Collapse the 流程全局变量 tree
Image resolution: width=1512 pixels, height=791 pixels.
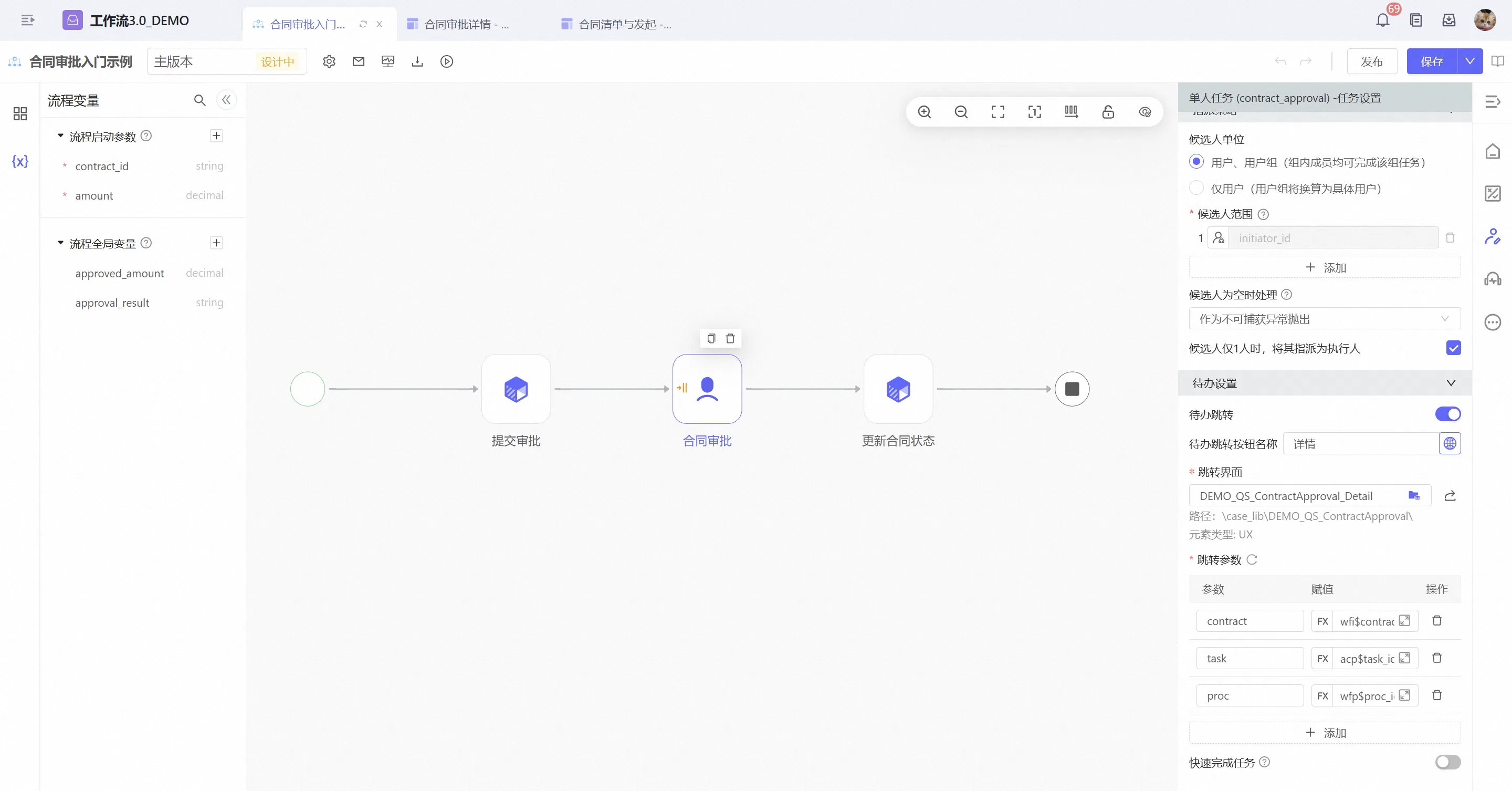click(60, 243)
